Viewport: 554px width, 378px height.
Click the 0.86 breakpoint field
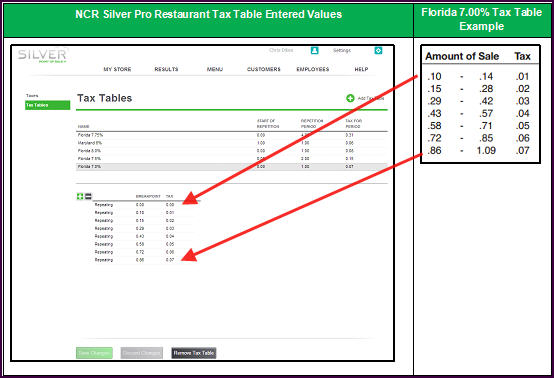click(140, 260)
